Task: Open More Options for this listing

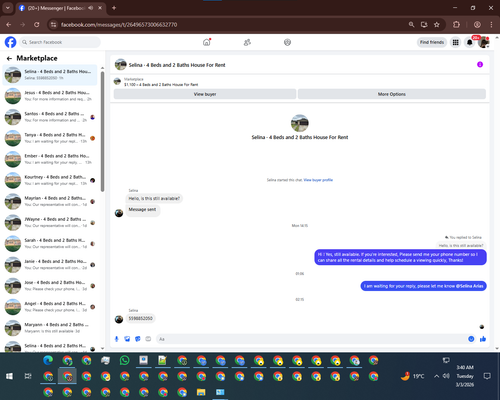Action: pyautogui.click(x=392, y=94)
